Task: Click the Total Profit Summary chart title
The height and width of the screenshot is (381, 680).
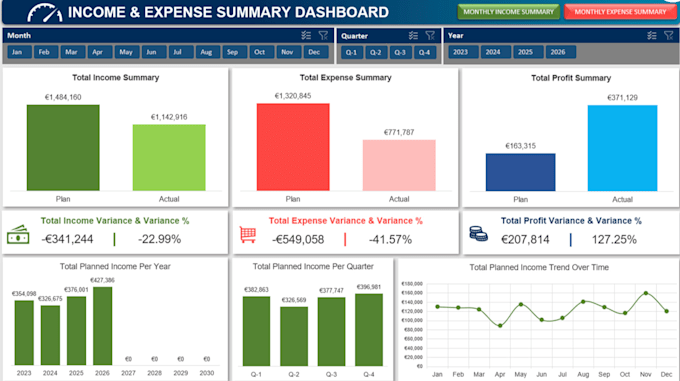Action: click(571, 78)
